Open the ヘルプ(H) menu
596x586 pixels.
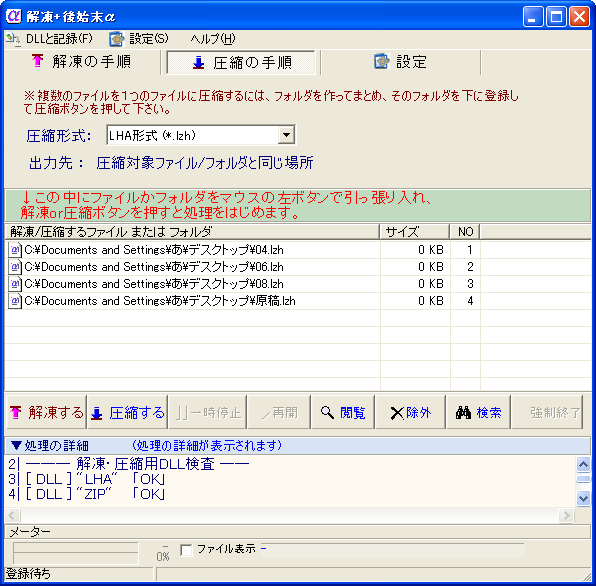(x=213, y=39)
